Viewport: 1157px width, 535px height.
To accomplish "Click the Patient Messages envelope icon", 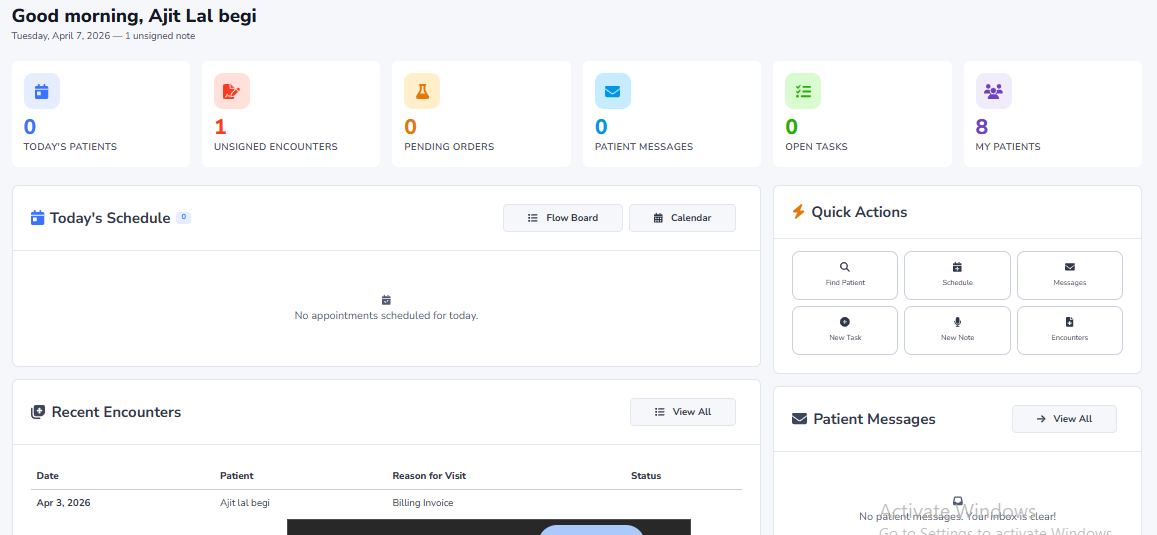I will tap(613, 91).
